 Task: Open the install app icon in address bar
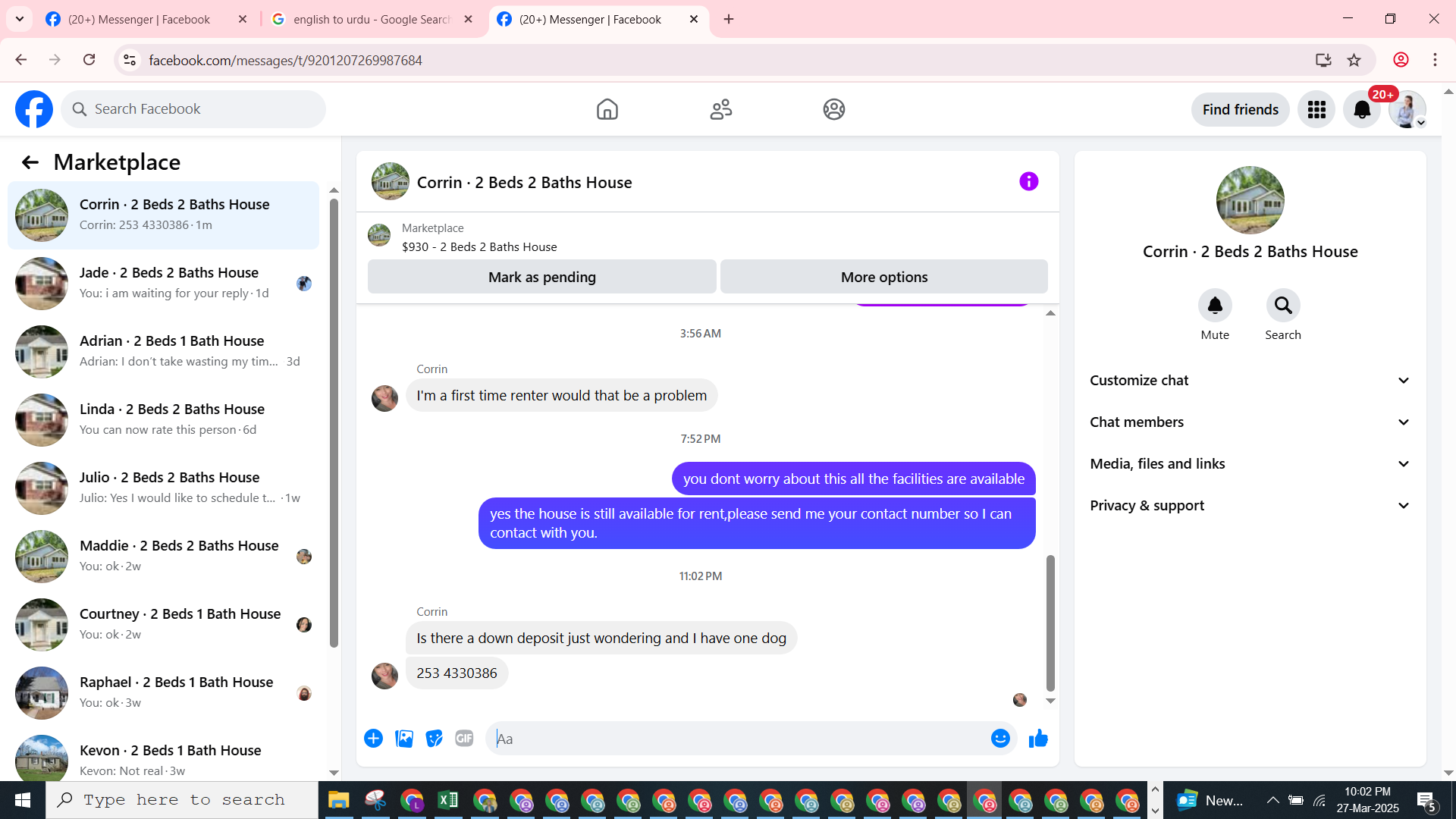pos(1323,60)
